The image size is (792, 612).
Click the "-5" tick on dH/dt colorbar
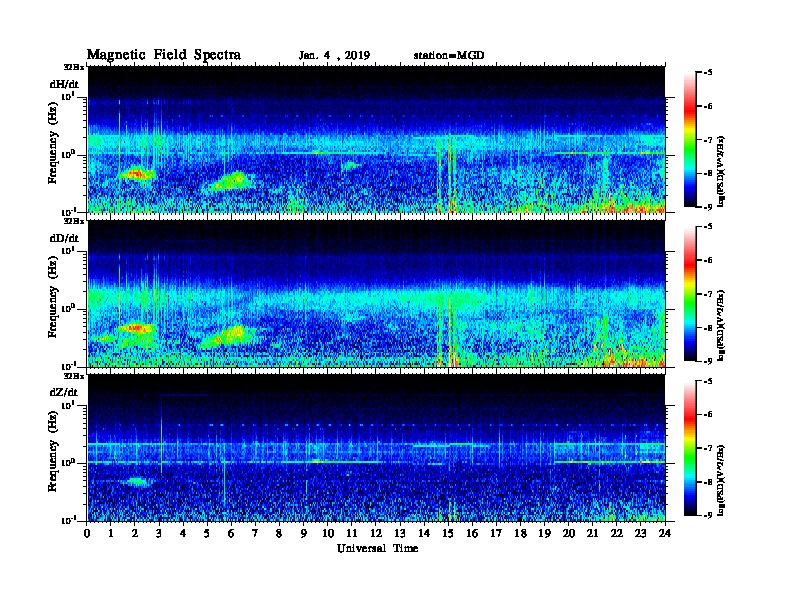[x=708, y=73]
